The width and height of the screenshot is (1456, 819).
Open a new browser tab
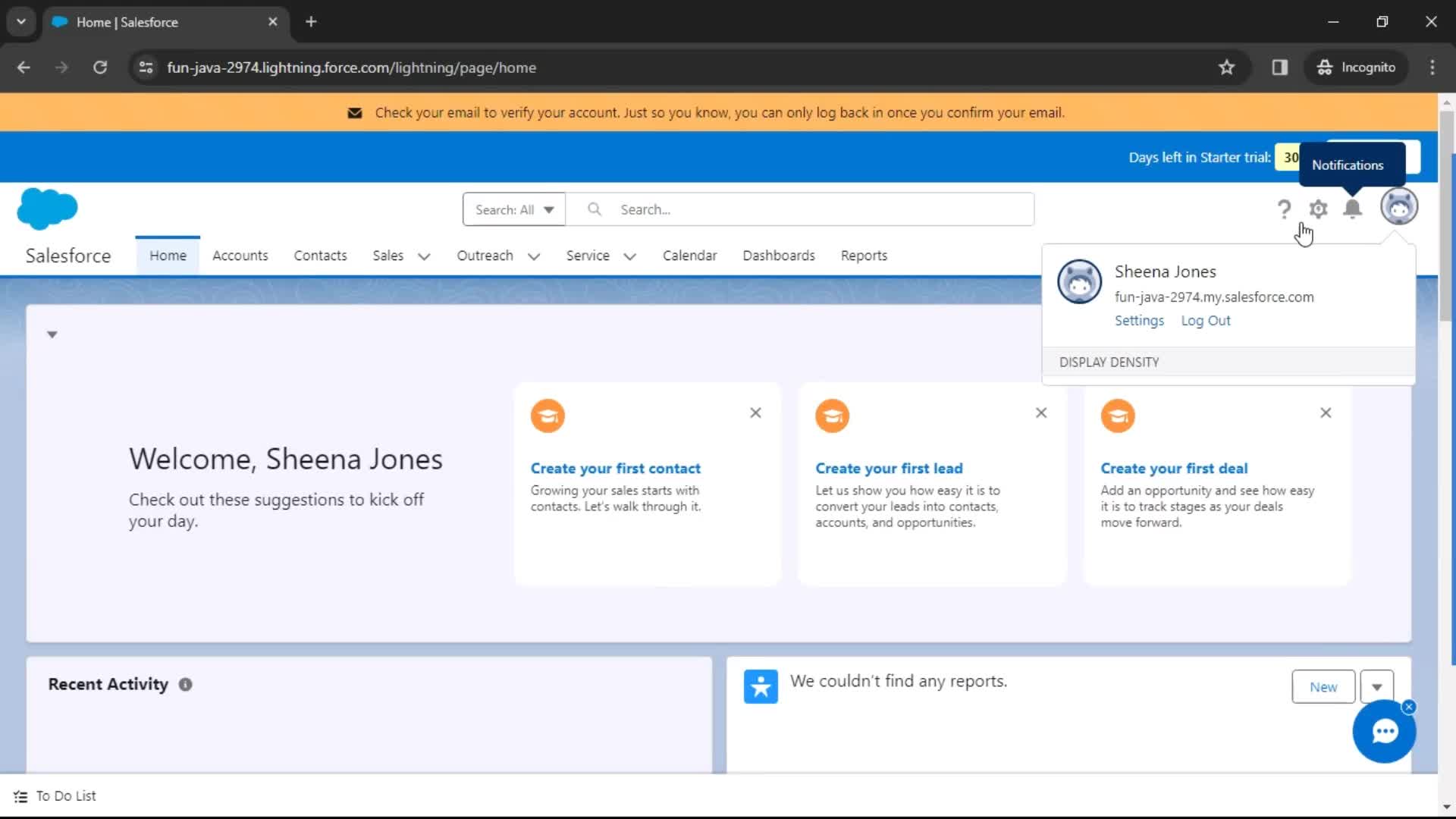tap(311, 21)
